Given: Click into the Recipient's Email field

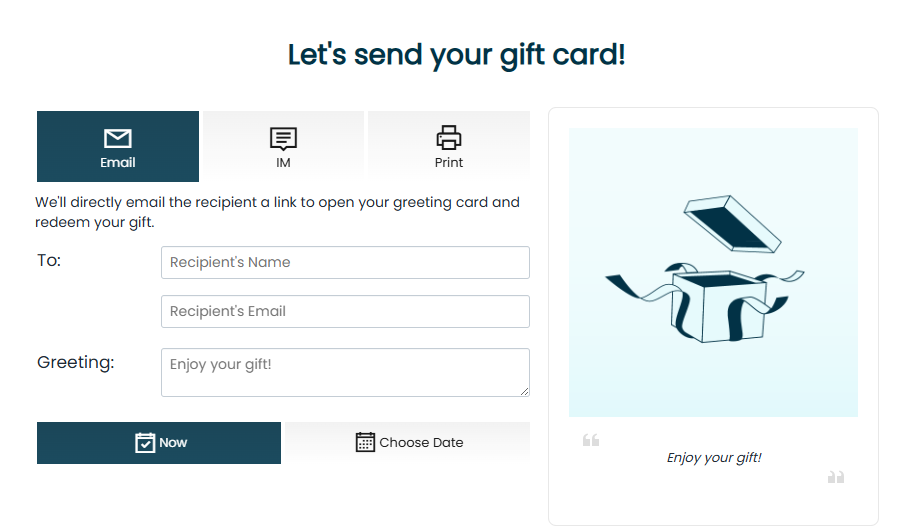Looking at the screenshot, I should pyautogui.click(x=345, y=312).
